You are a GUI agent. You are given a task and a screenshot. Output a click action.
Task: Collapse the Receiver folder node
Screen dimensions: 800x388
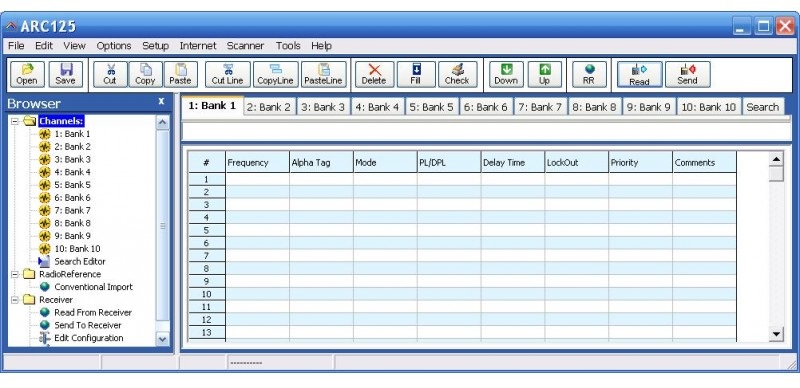(15, 300)
